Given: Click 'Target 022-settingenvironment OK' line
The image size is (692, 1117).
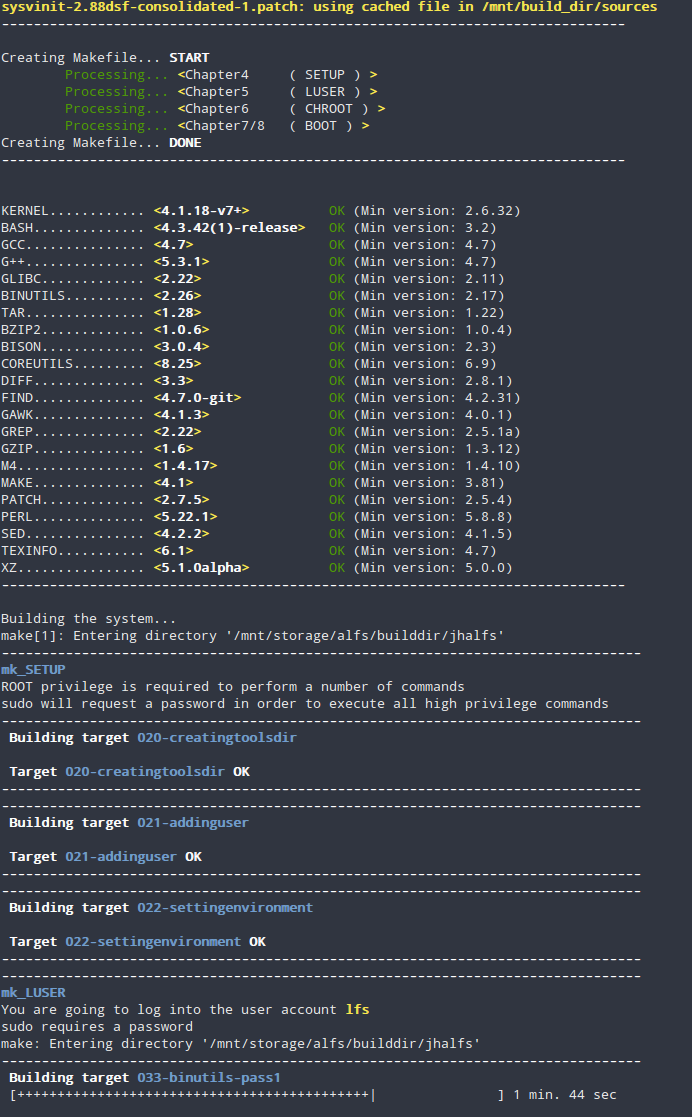Looking at the screenshot, I should (x=138, y=942).
